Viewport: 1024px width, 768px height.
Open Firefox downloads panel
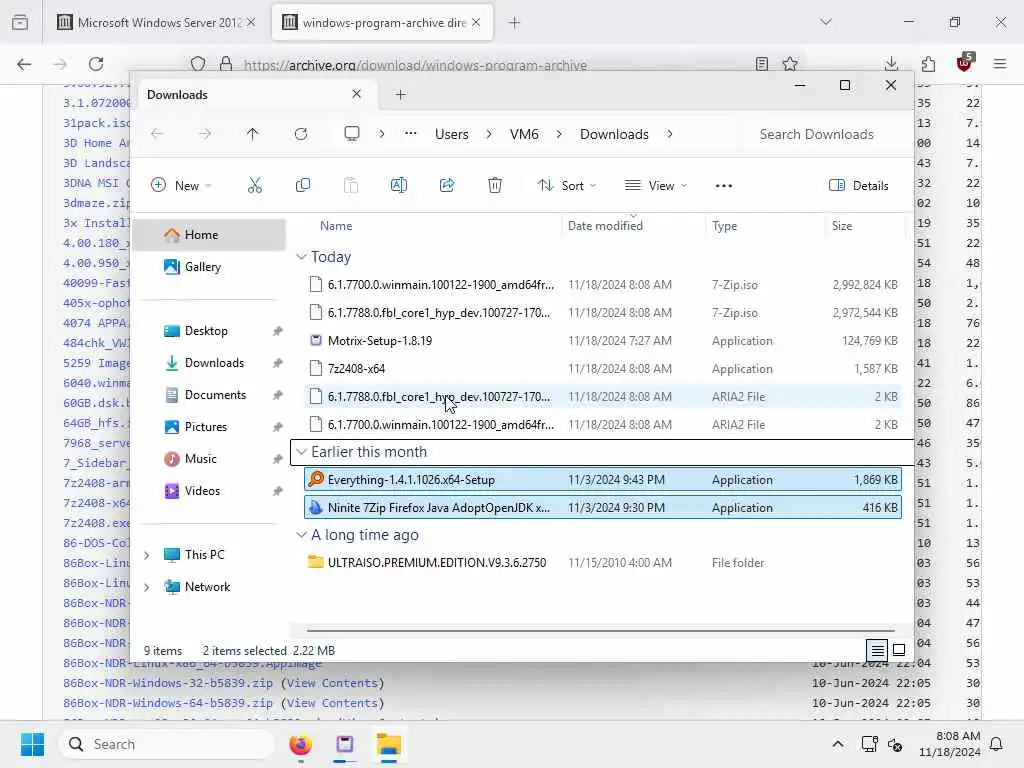(891, 64)
